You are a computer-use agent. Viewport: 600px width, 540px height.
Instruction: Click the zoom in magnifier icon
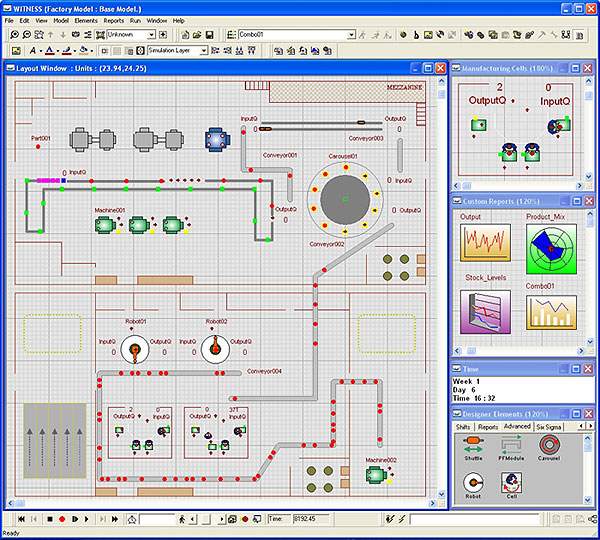coord(14,35)
